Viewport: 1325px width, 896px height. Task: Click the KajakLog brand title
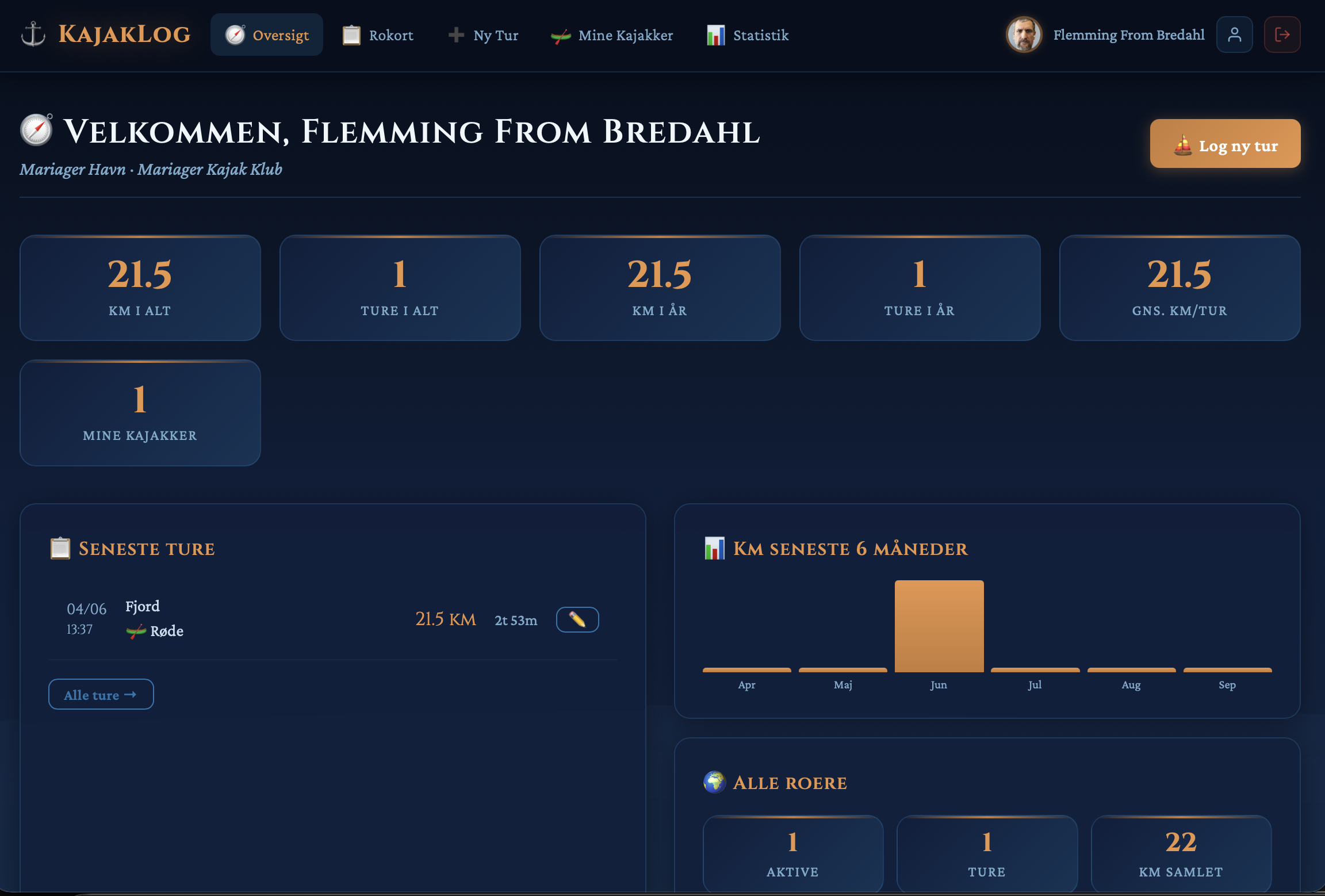(124, 35)
